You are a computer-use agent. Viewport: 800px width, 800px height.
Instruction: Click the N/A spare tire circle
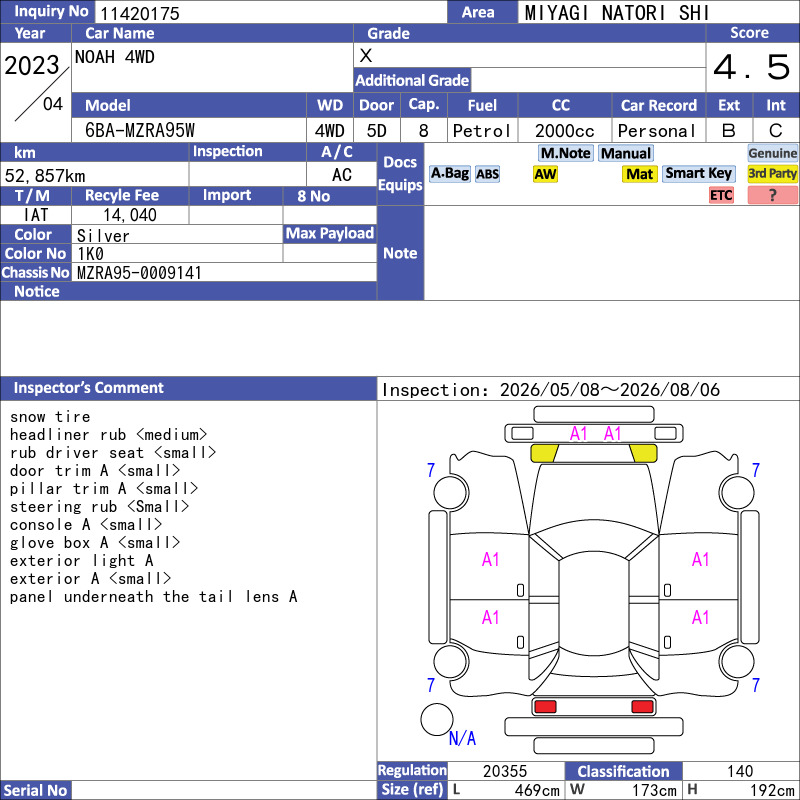[x=437, y=719]
